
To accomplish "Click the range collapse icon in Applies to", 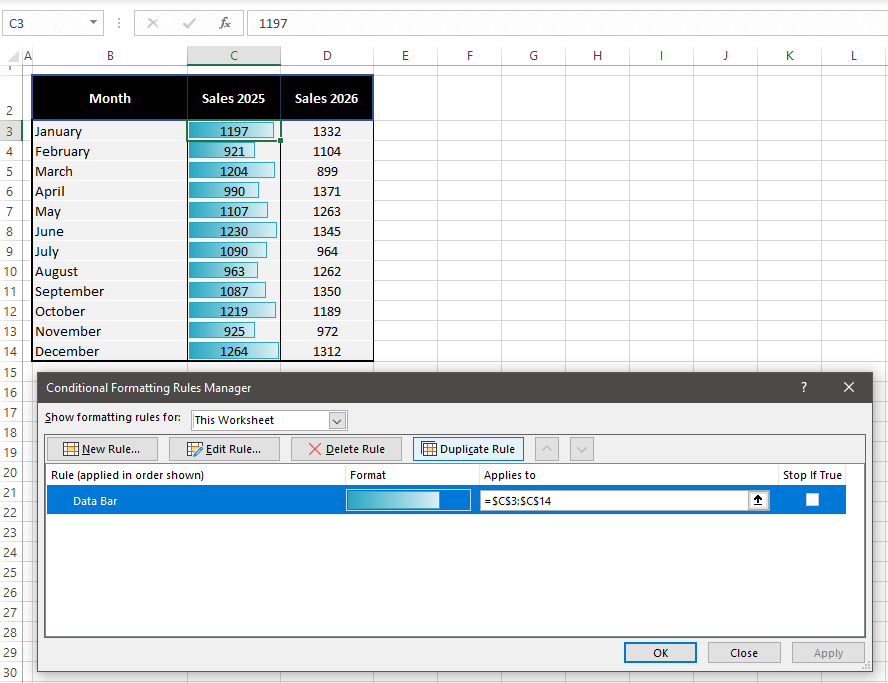I will (758, 500).
